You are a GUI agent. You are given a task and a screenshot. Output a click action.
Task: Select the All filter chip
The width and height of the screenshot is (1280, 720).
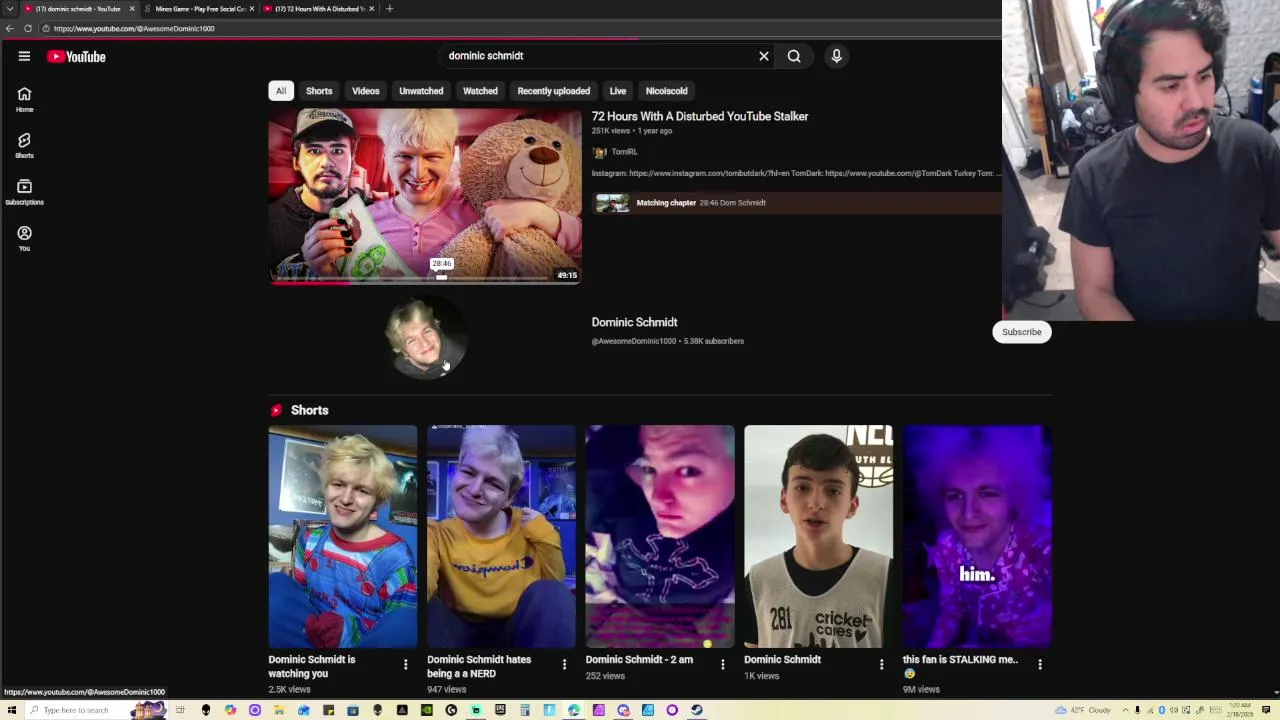[281, 91]
